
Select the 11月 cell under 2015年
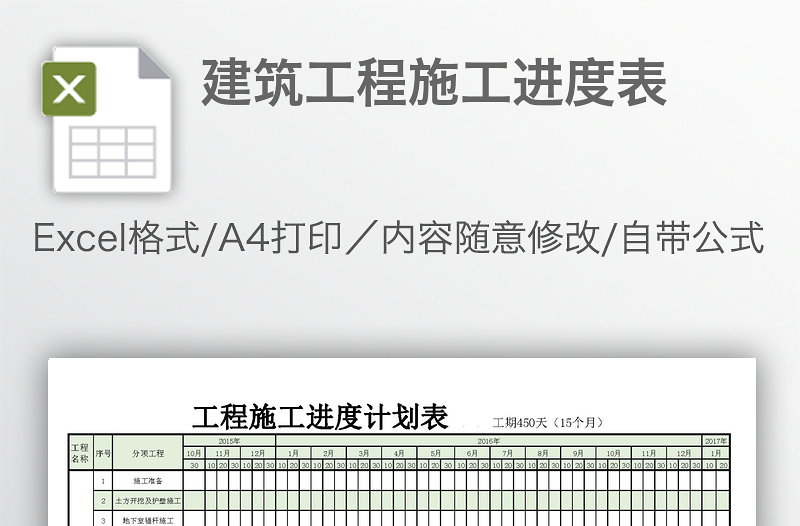coord(222,453)
